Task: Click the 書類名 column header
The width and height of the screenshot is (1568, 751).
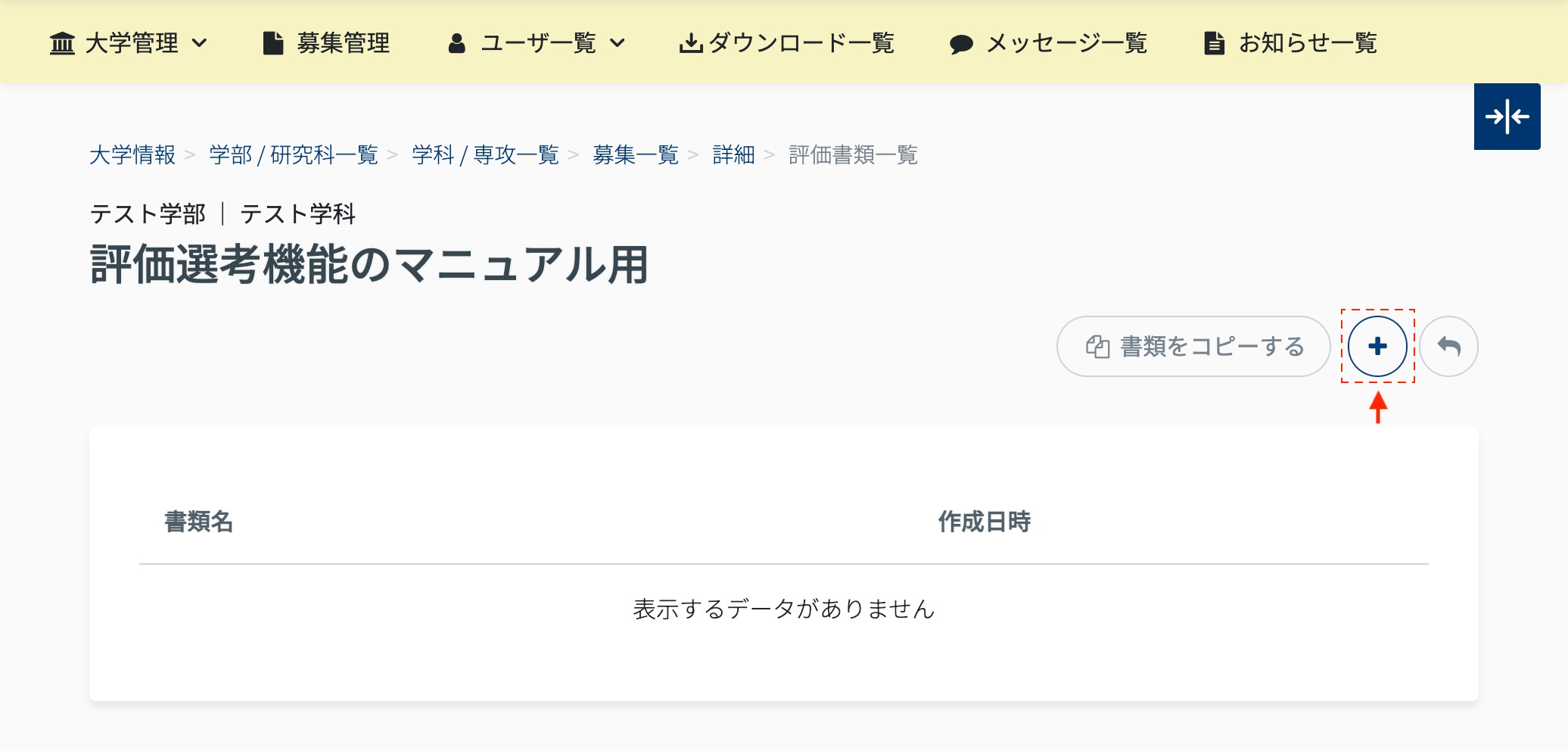Action: coord(198,522)
